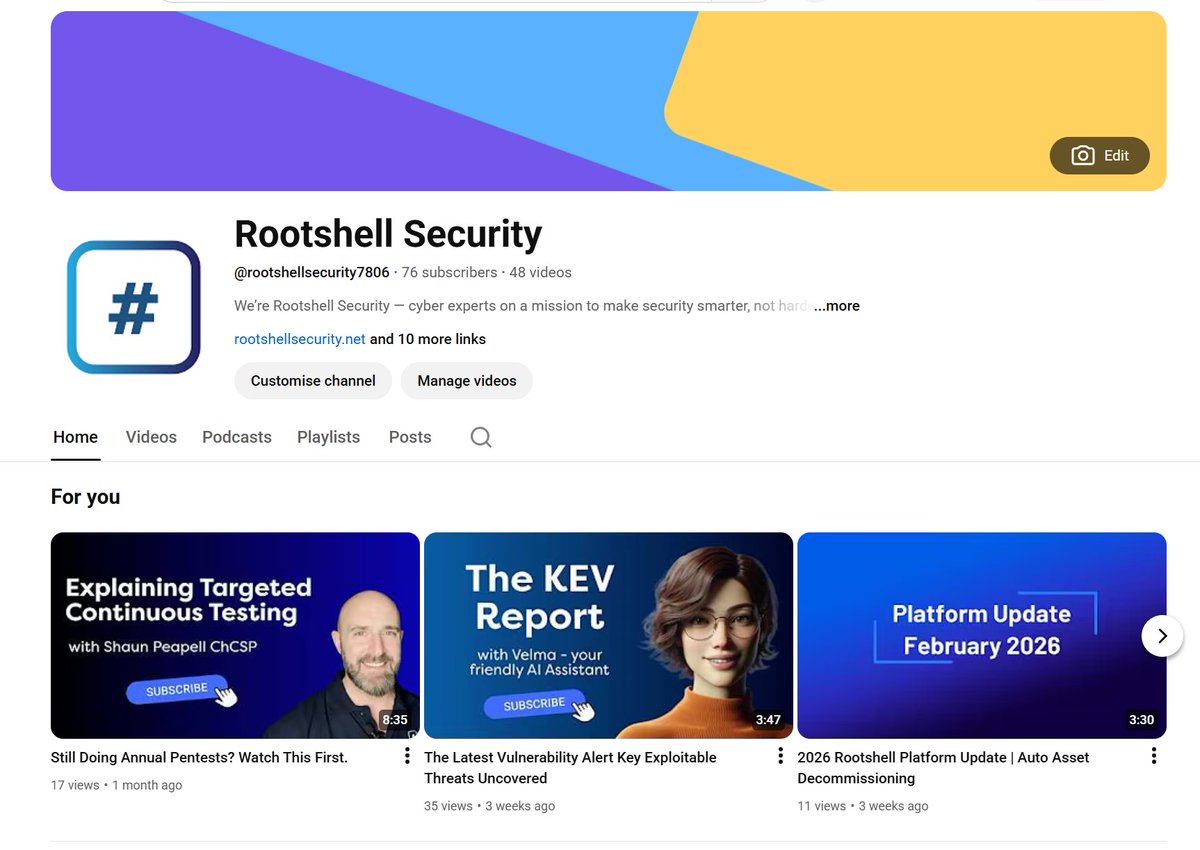Click the @rootshellsecurity7806 handle
The image size is (1200, 850).
[x=312, y=272]
